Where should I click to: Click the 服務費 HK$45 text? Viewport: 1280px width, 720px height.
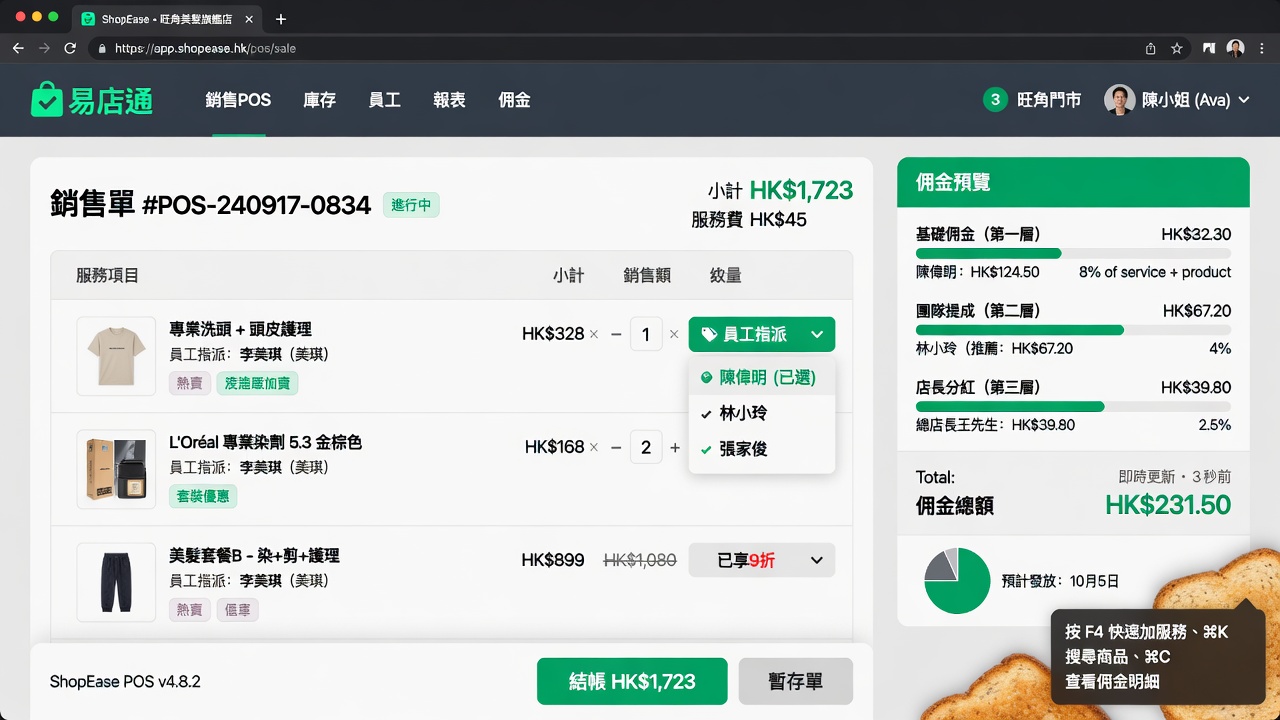pos(749,219)
